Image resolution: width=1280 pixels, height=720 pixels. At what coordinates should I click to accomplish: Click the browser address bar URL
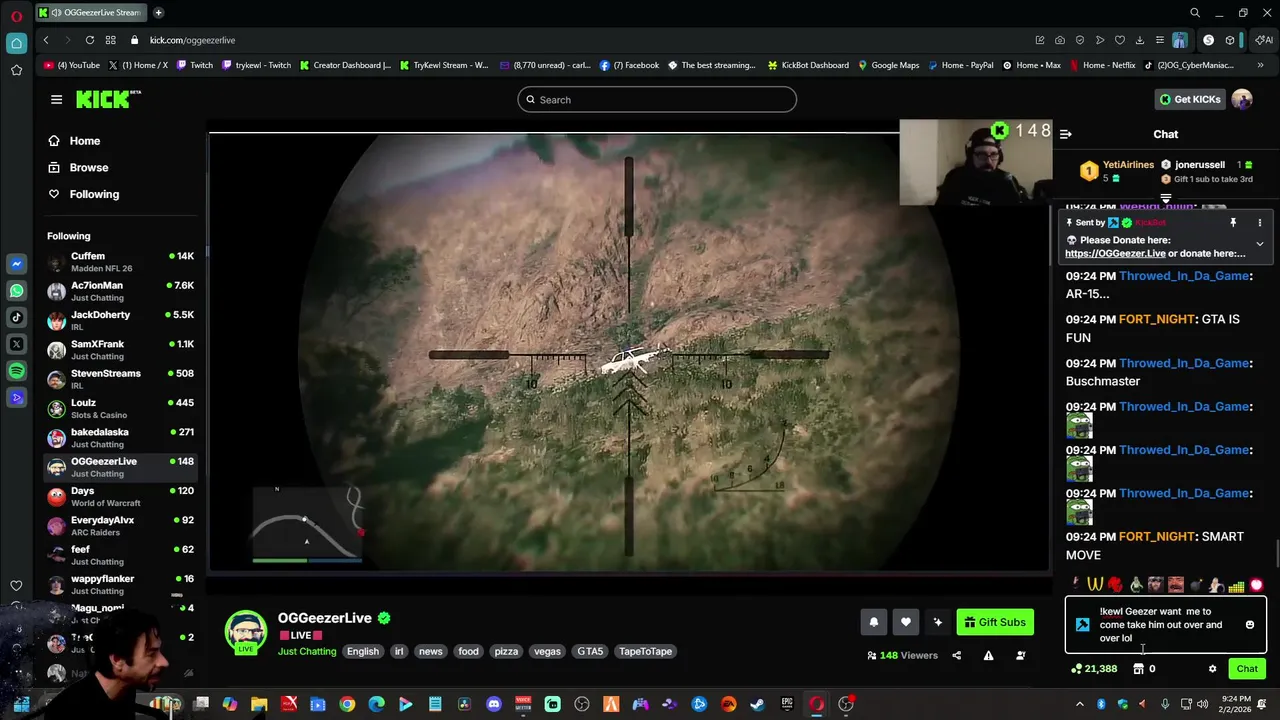pos(192,40)
